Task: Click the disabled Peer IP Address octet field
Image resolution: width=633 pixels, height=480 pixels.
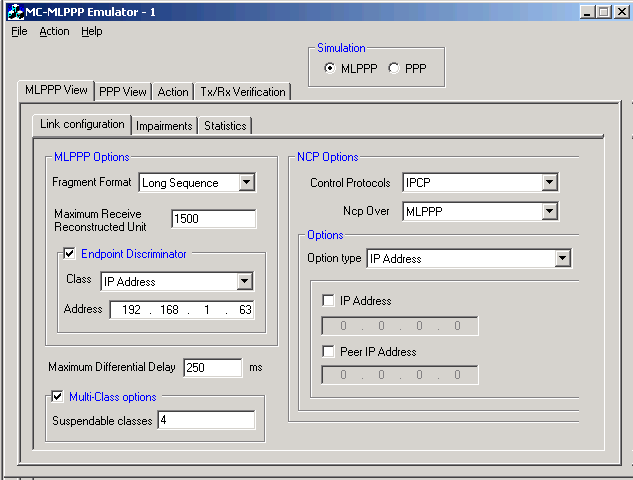Action: click(x=400, y=375)
